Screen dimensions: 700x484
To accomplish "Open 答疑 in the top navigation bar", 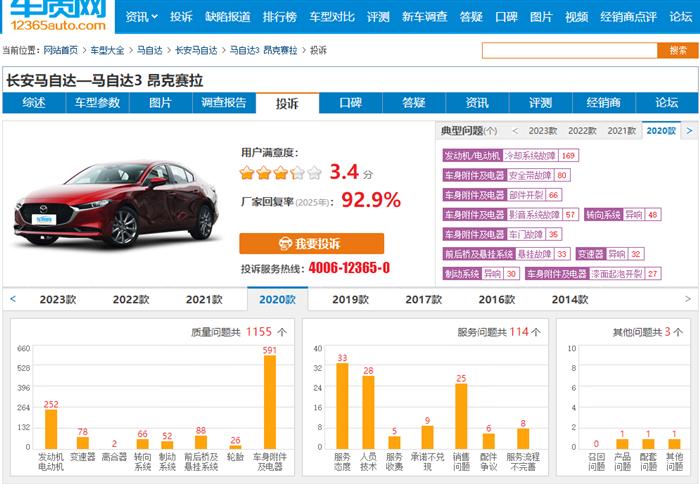I will 471,17.
